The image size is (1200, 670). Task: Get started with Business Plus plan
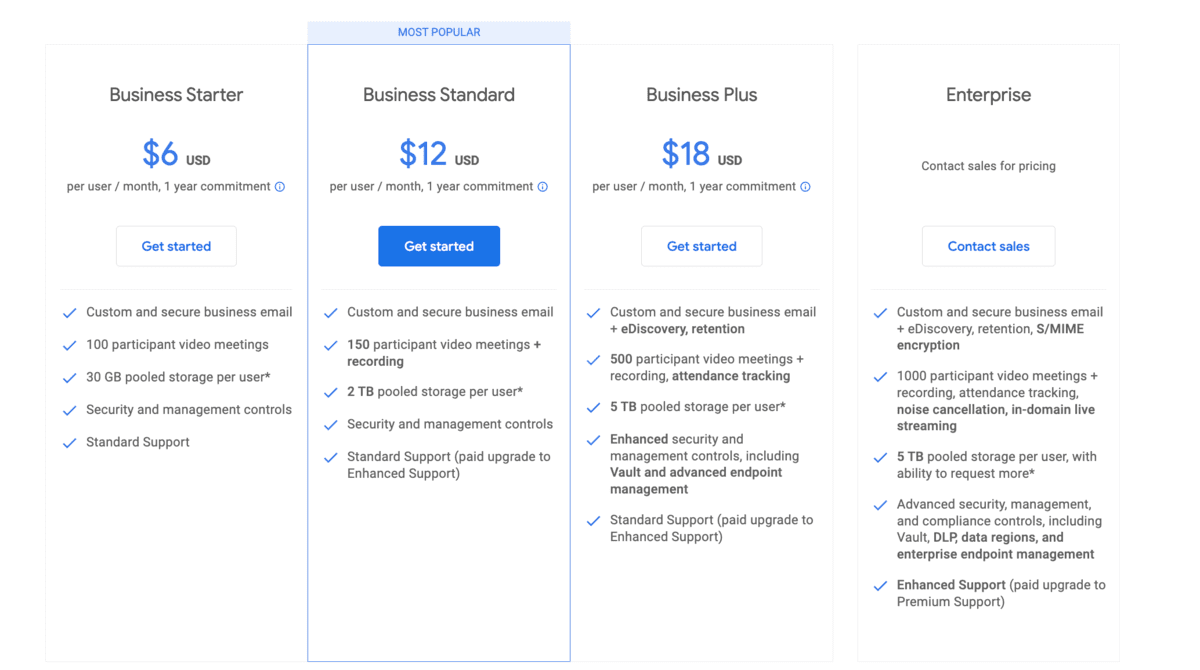pos(702,246)
